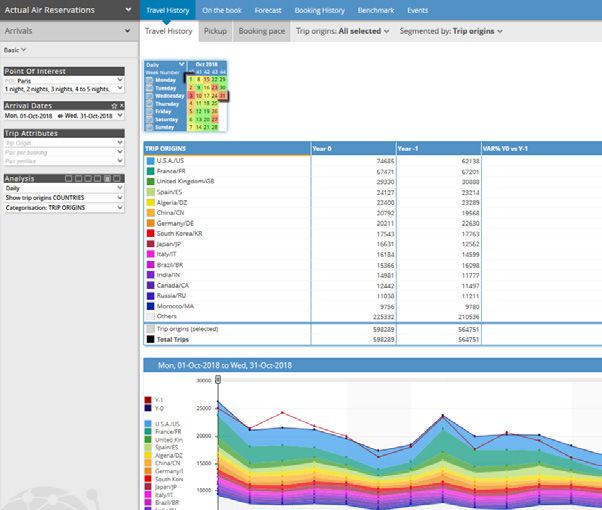Select the Travel History sub-tab
602x510 pixels.
coord(169,31)
